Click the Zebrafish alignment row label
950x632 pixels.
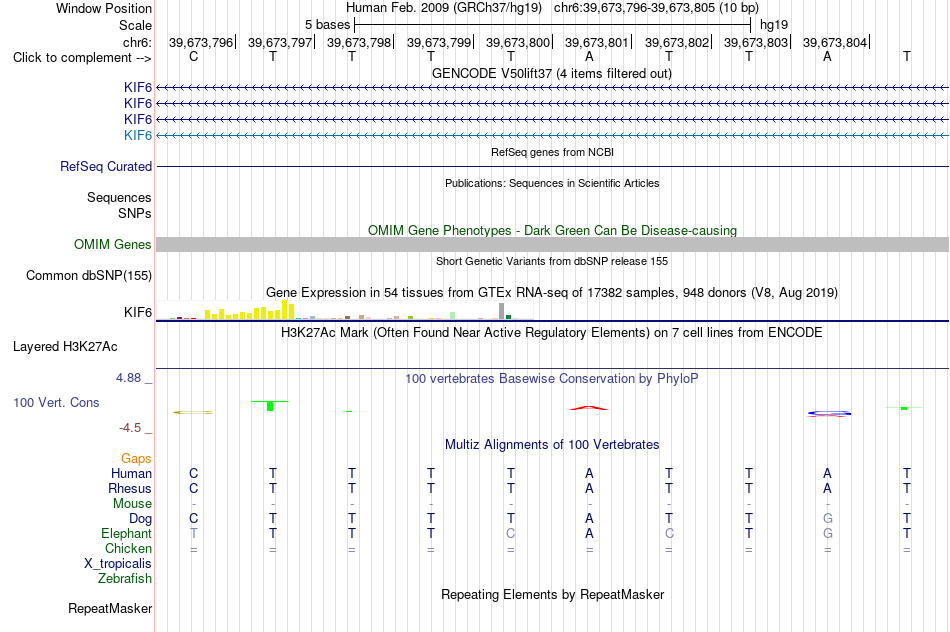pyautogui.click(x=125, y=578)
